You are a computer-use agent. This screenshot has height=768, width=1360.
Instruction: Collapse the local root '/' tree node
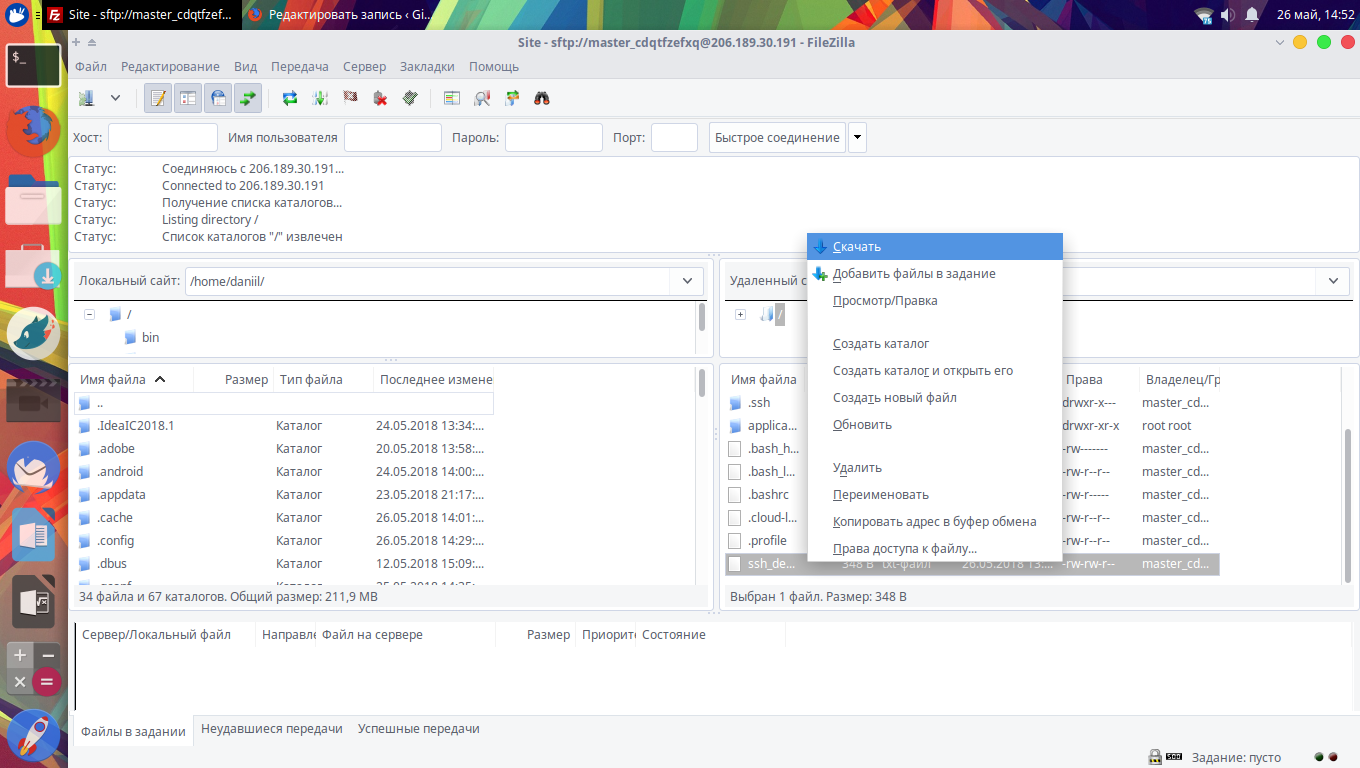coord(90,314)
